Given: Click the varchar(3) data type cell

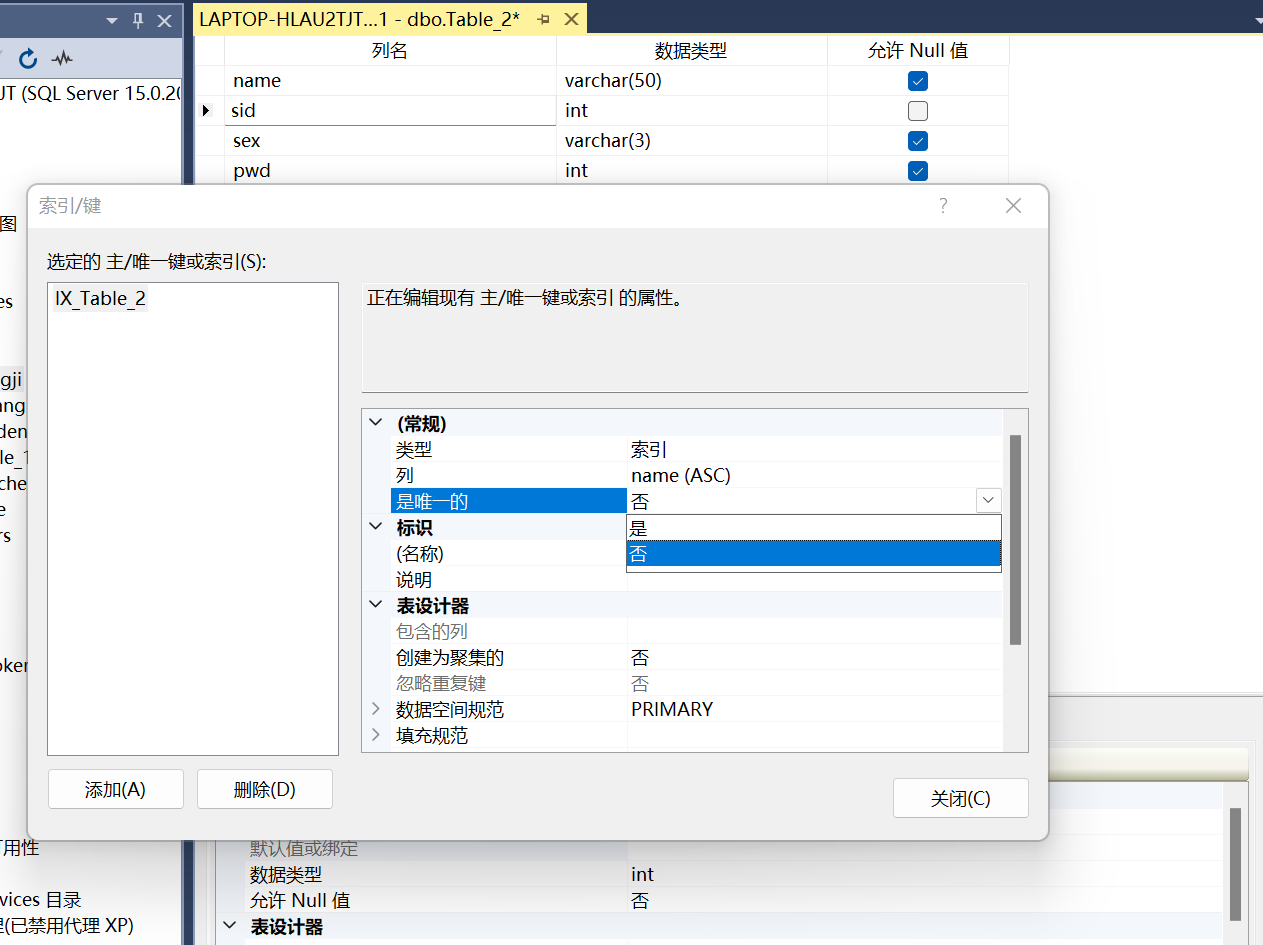Looking at the screenshot, I should (691, 141).
